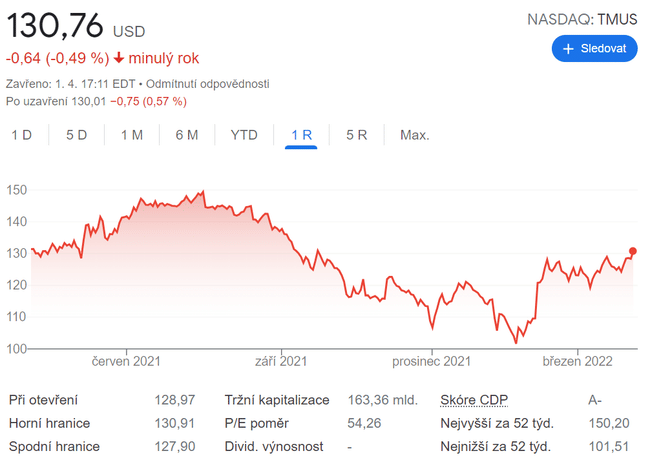Click the září 2021 axis label
Image resolution: width=650 pixels, height=462 pixels.
(x=280, y=361)
